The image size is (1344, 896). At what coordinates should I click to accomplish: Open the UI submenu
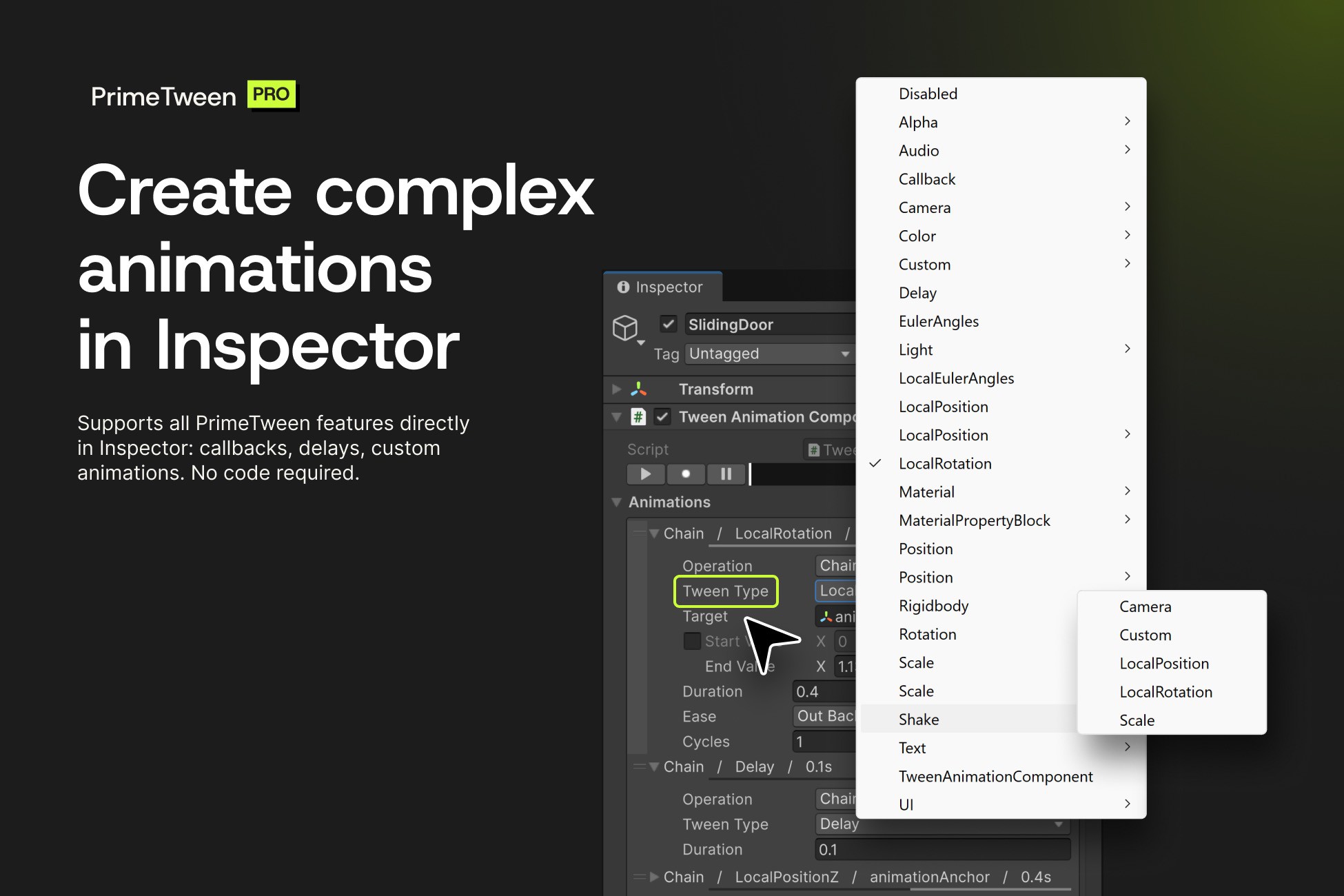(x=1001, y=805)
